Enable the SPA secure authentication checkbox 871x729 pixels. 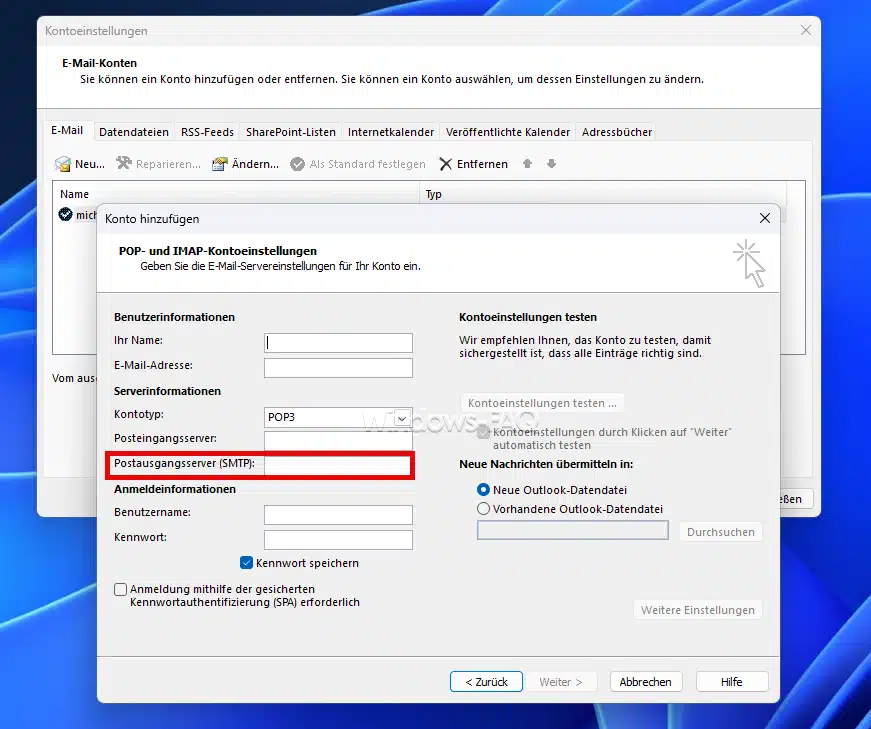[x=121, y=590]
